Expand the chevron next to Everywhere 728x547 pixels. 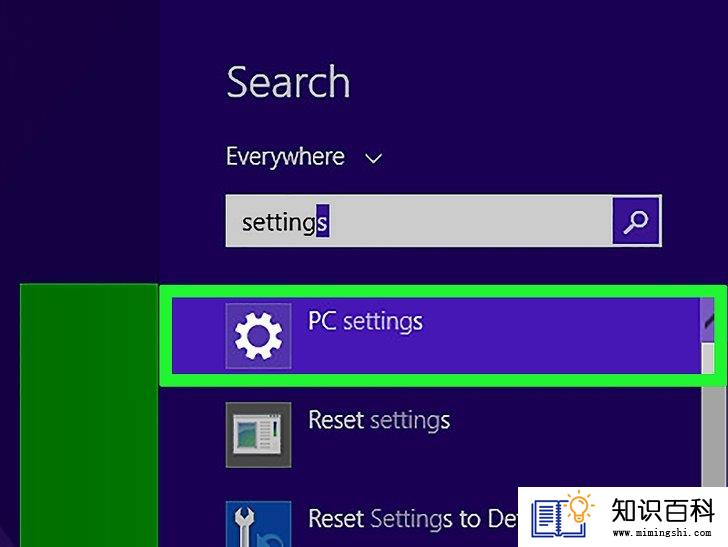pyautogui.click(x=373, y=159)
